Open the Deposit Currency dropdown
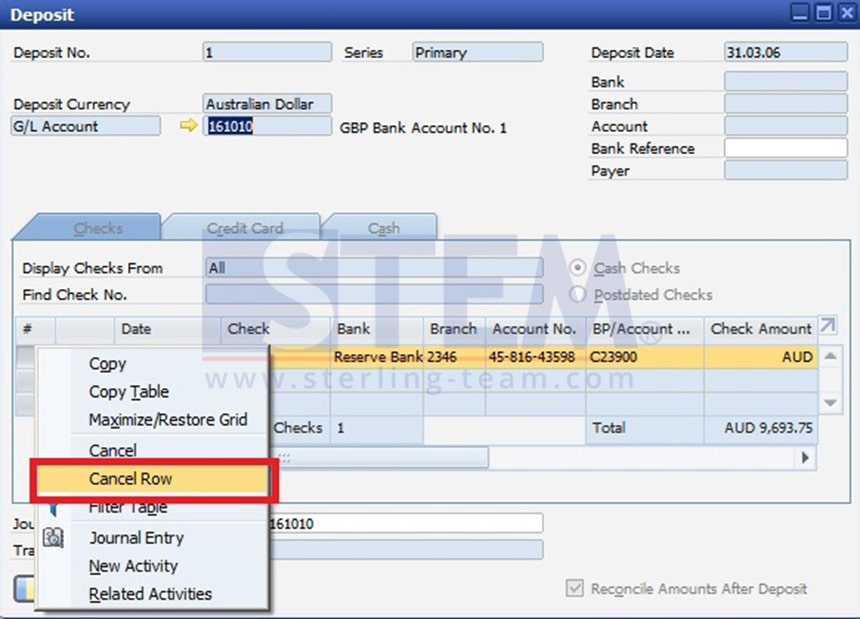 [x=267, y=104]
